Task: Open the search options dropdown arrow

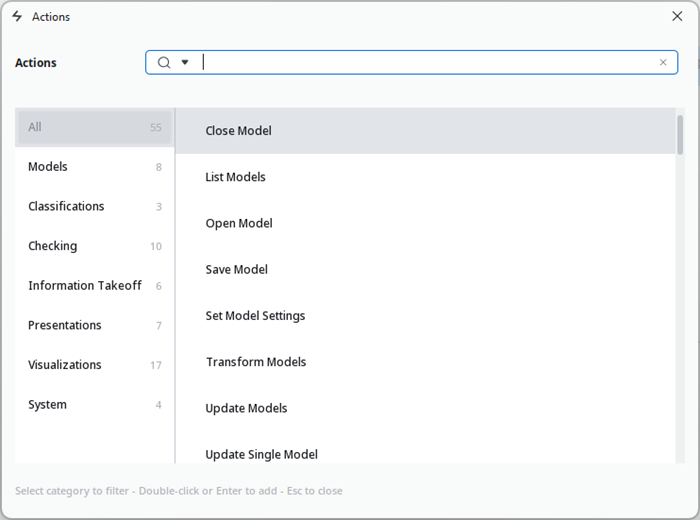Action: 185,62
